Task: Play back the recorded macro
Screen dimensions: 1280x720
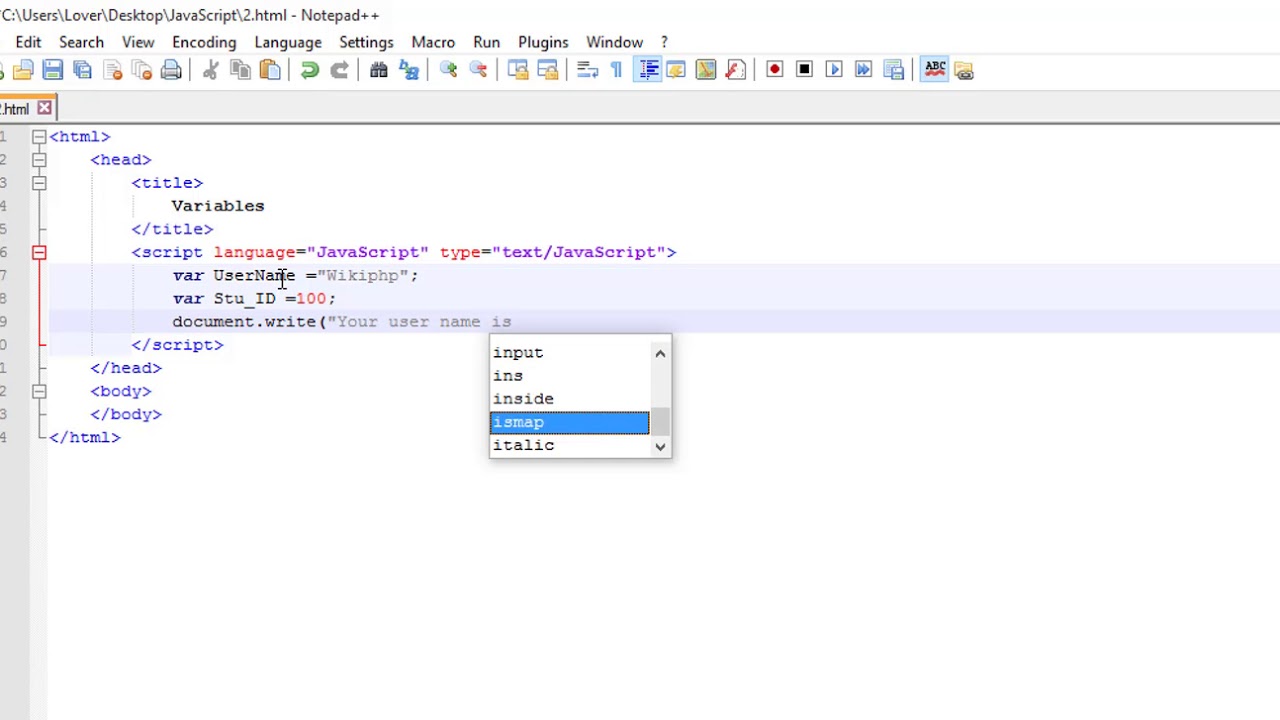Action: [x=834, y=70]
